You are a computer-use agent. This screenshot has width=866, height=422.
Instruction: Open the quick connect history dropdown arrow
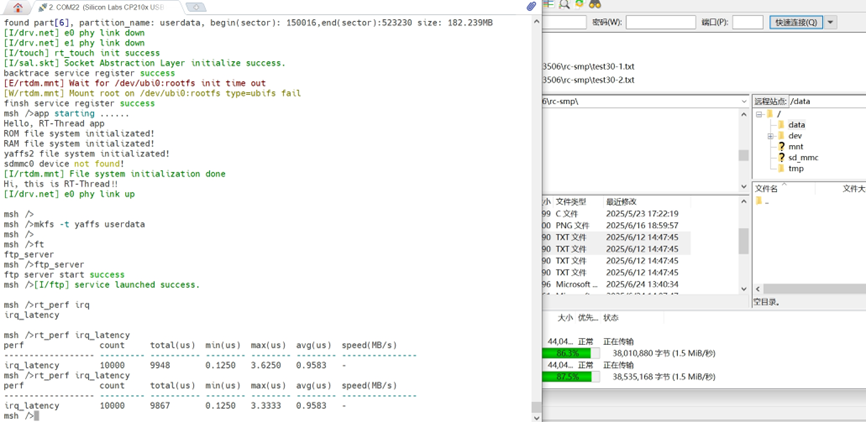(831, 22)
